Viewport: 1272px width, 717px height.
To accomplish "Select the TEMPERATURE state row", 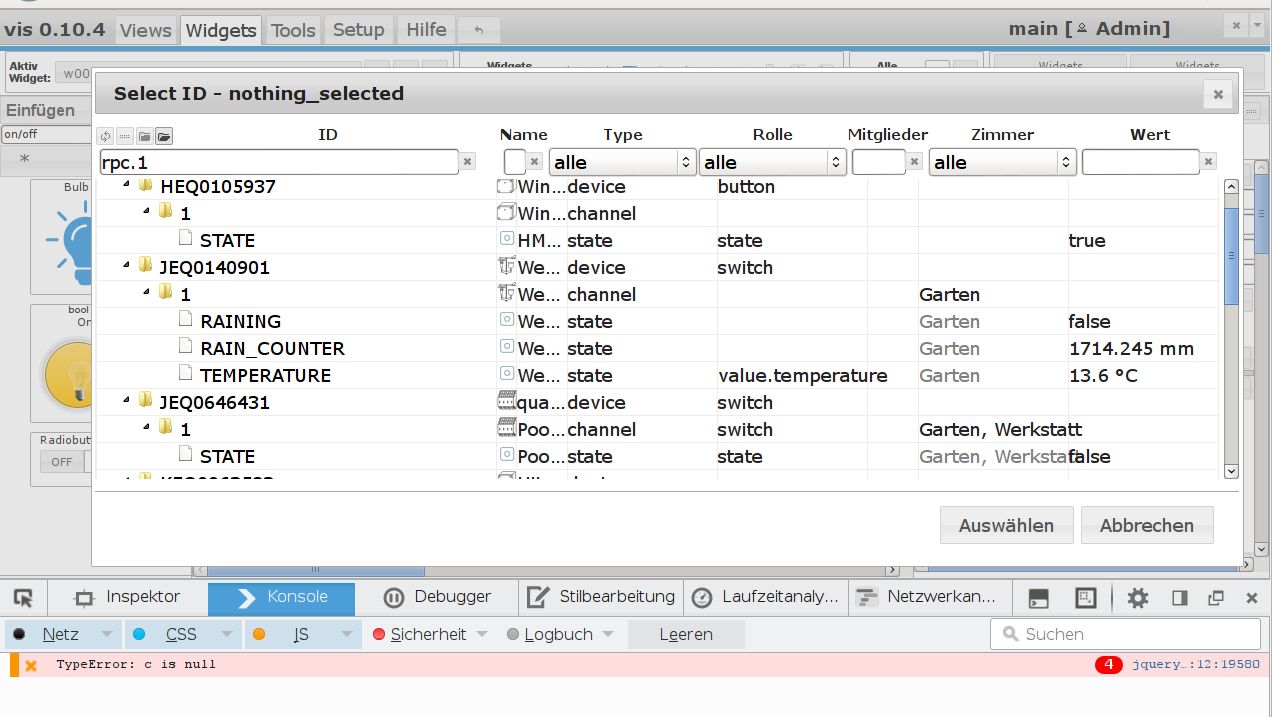I will [x=265, y=376].
